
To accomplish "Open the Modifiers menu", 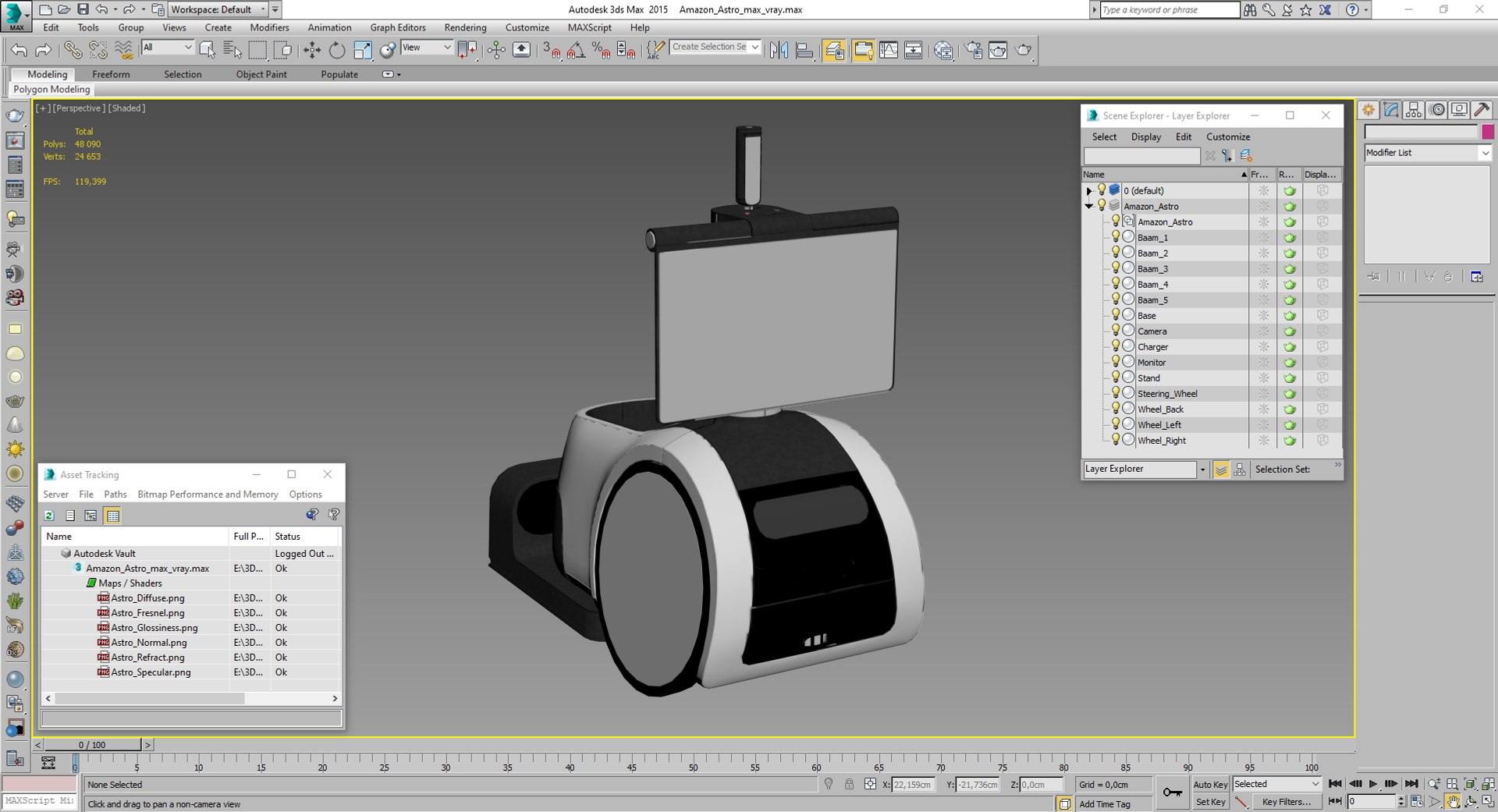I will point(269,27).
